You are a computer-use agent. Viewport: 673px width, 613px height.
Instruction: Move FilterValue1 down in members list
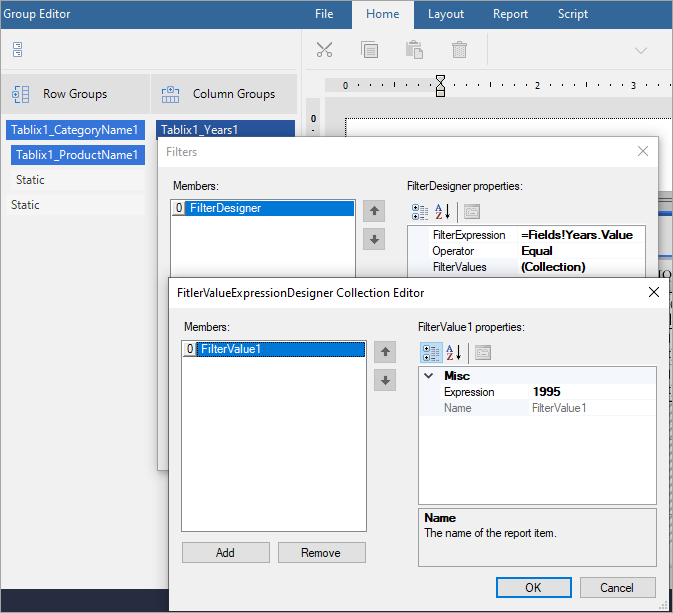point(385,380)
